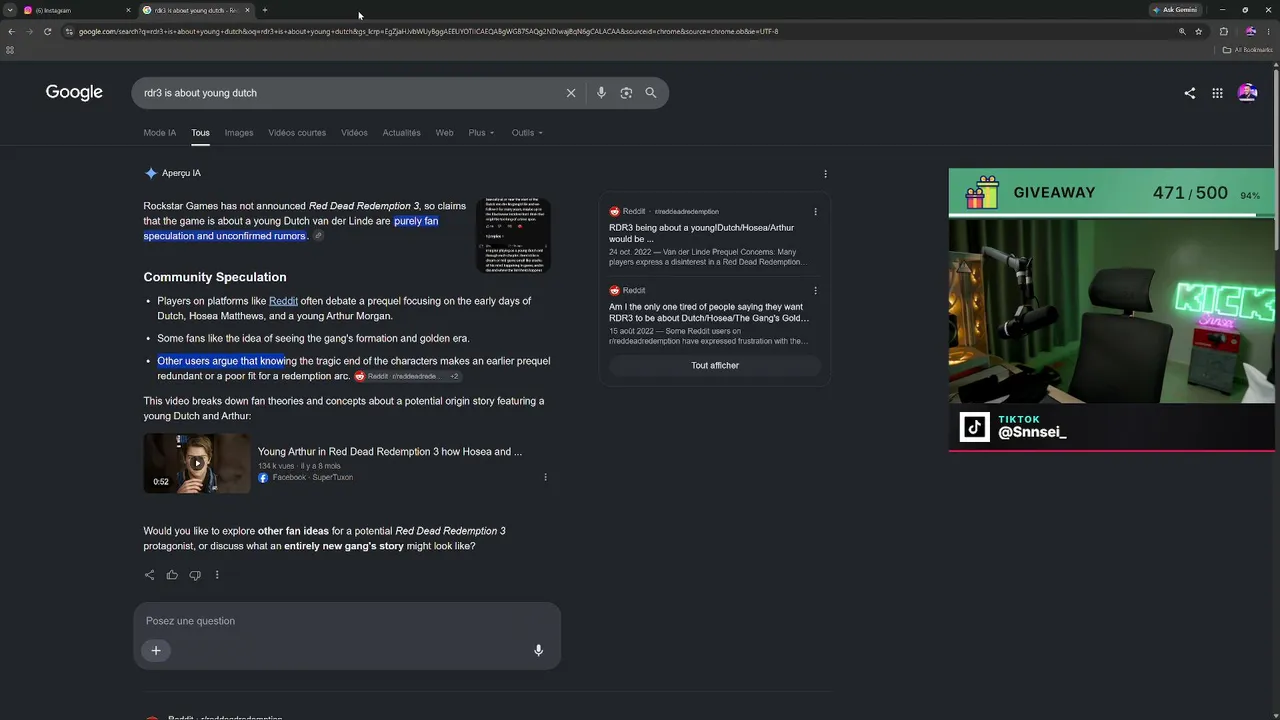Viewport: 1280px width, 720px height.
Task: Select the 'Web' results tab
Action: click(444, 133)
